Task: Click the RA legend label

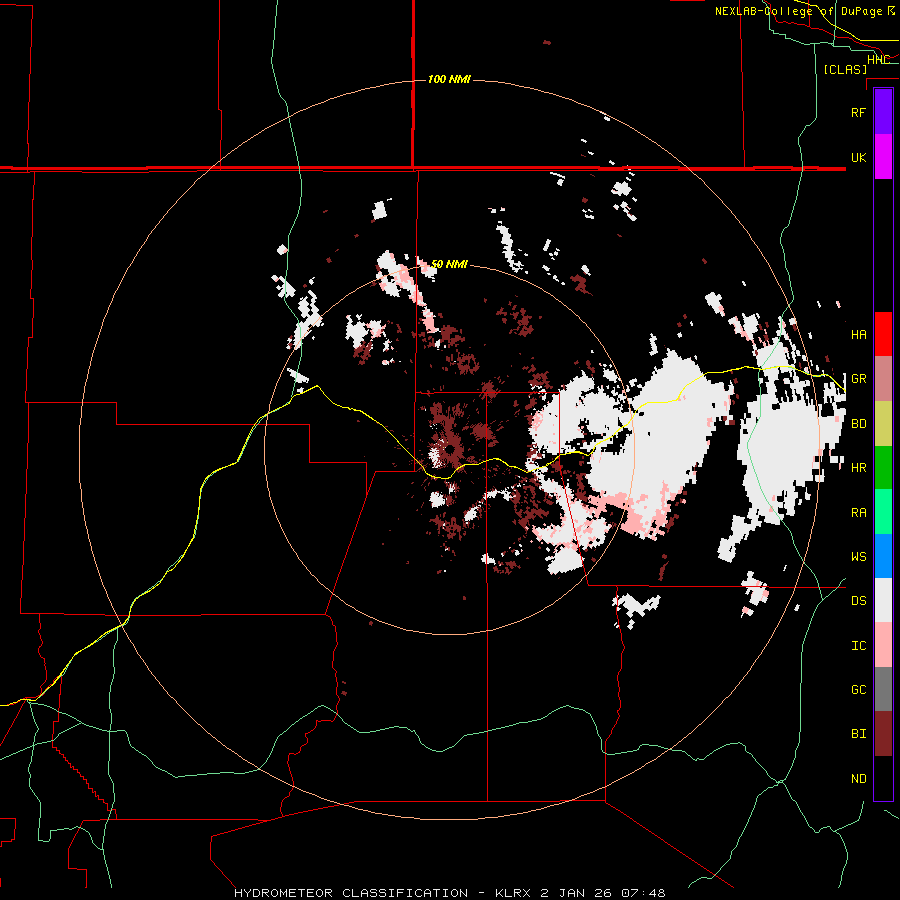Action: 858,513
